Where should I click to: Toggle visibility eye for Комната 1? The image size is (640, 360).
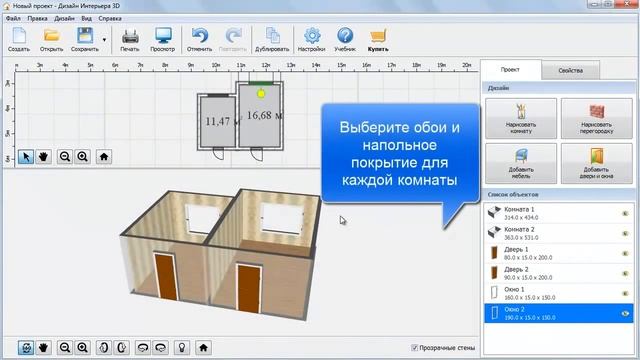coord(625,213)
